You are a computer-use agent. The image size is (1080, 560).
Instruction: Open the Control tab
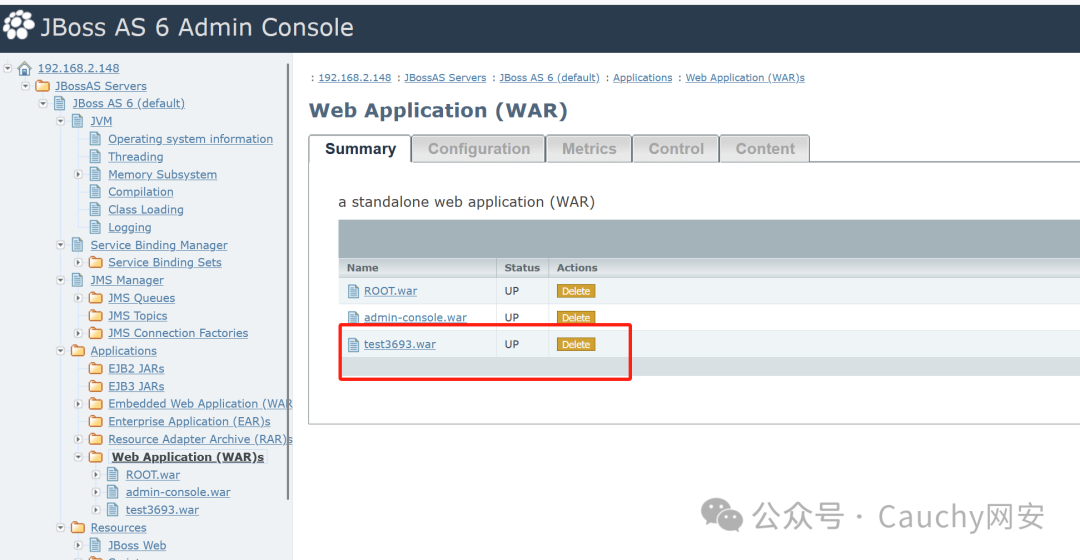676,149
